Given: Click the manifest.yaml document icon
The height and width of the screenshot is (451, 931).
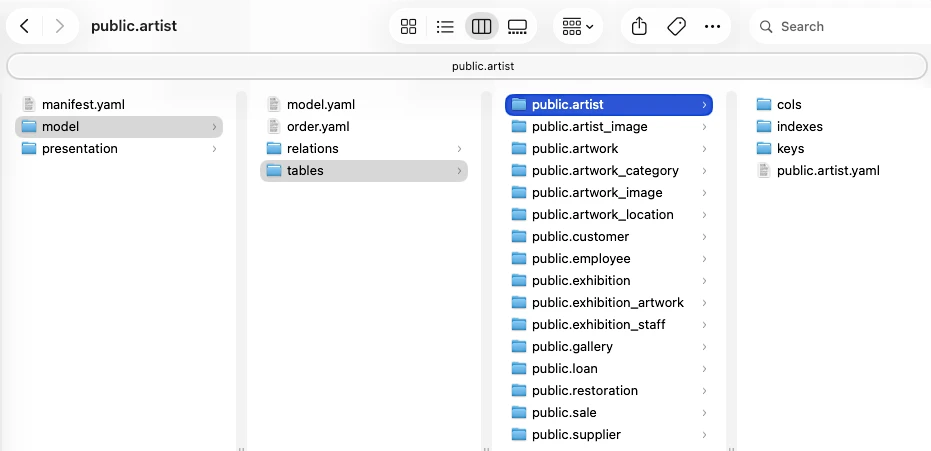Looking at the screenshot, I should coord(28,104).
